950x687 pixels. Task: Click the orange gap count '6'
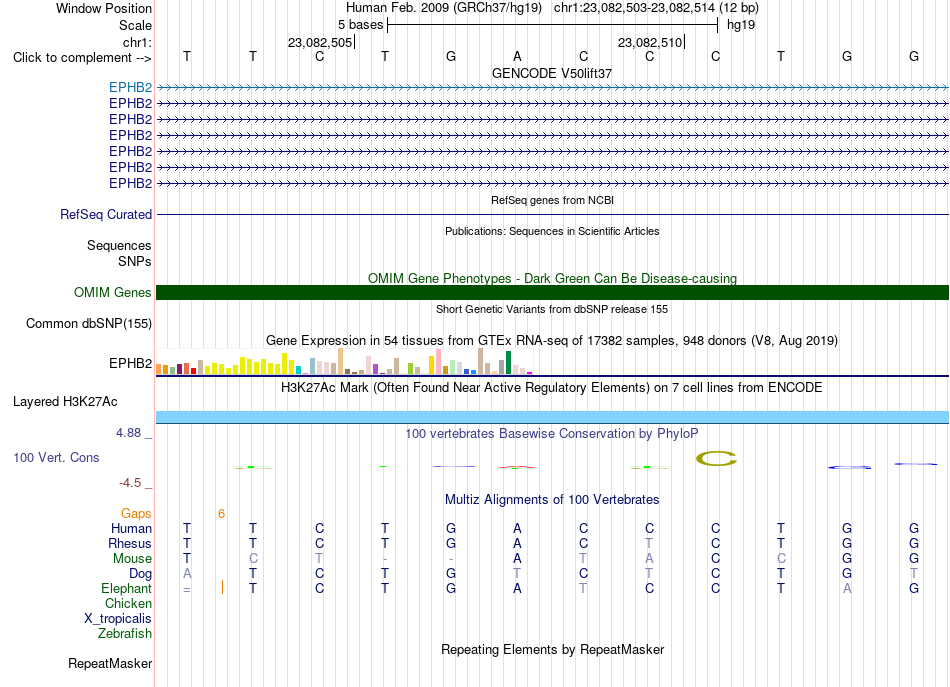[x=221, y=514]
